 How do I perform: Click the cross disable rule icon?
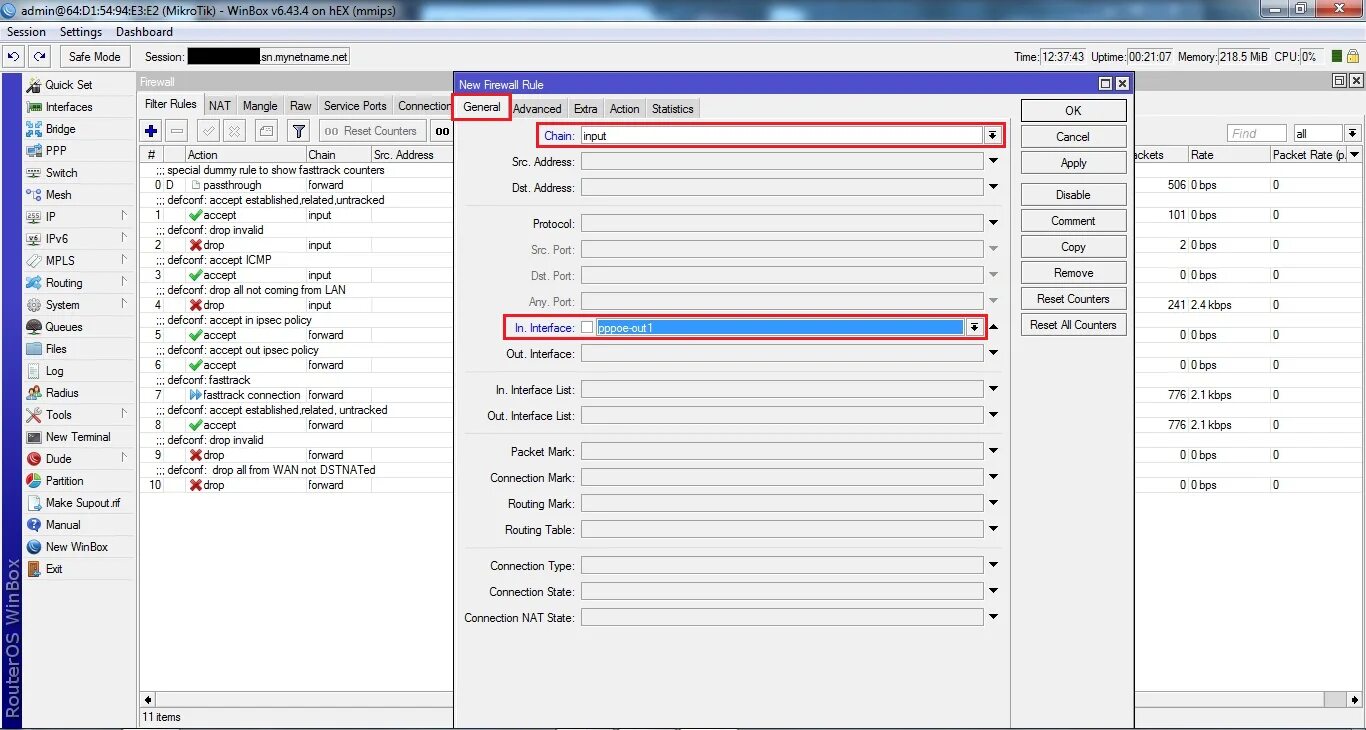[x=234, y=131]
